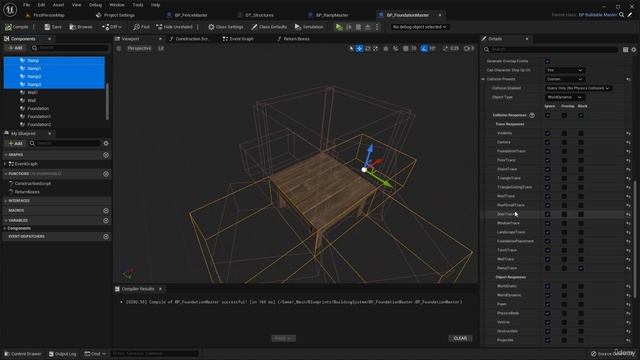Open Class Settings

(225, 27)
